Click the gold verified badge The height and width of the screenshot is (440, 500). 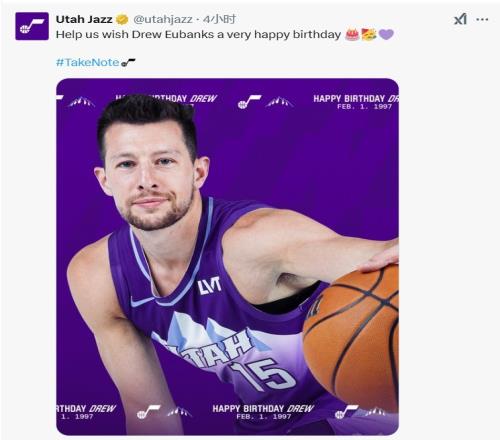122,20
